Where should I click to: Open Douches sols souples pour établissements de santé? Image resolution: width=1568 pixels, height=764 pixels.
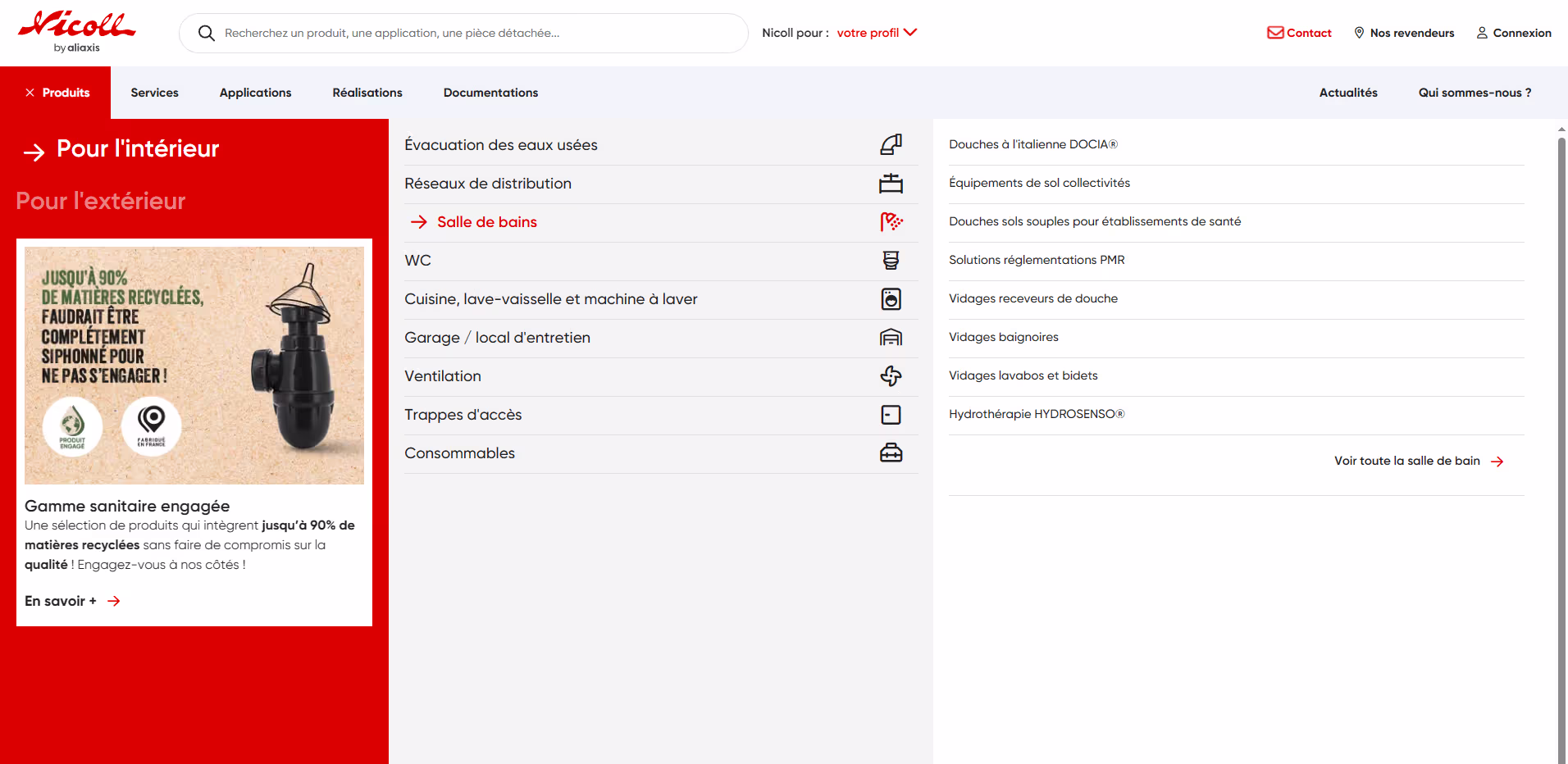1095,221
